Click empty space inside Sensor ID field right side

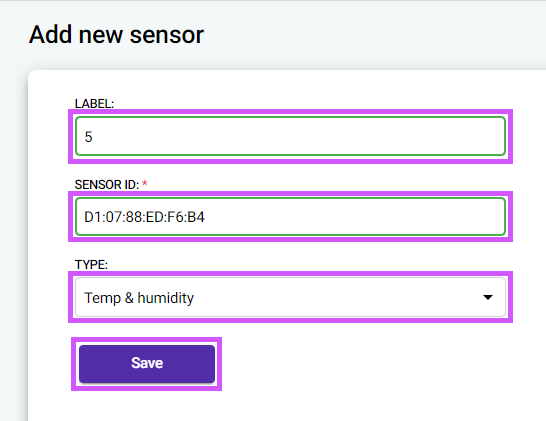pyautogui.click(x=383, y=217)
